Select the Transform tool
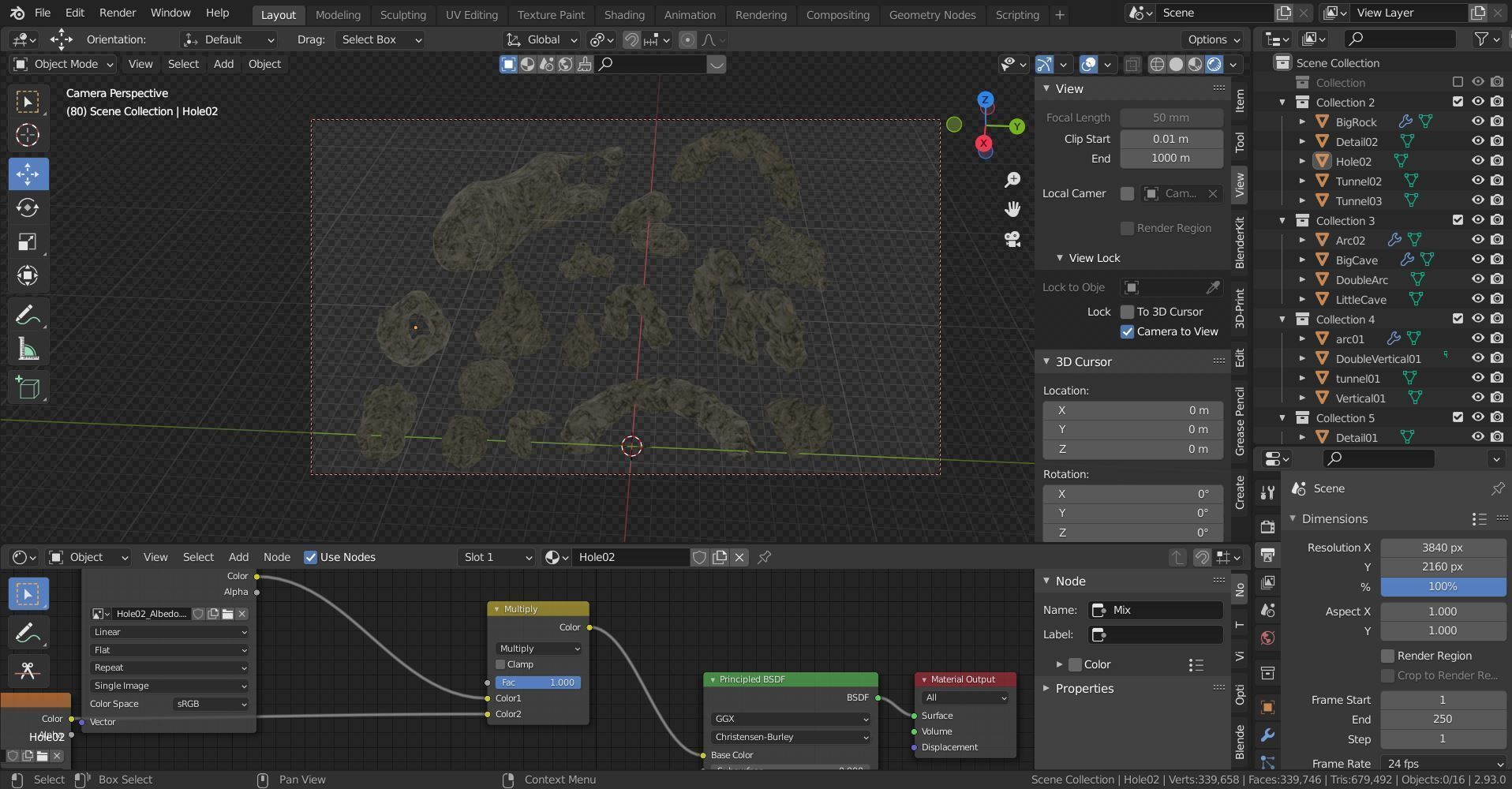 click(28, 275)
